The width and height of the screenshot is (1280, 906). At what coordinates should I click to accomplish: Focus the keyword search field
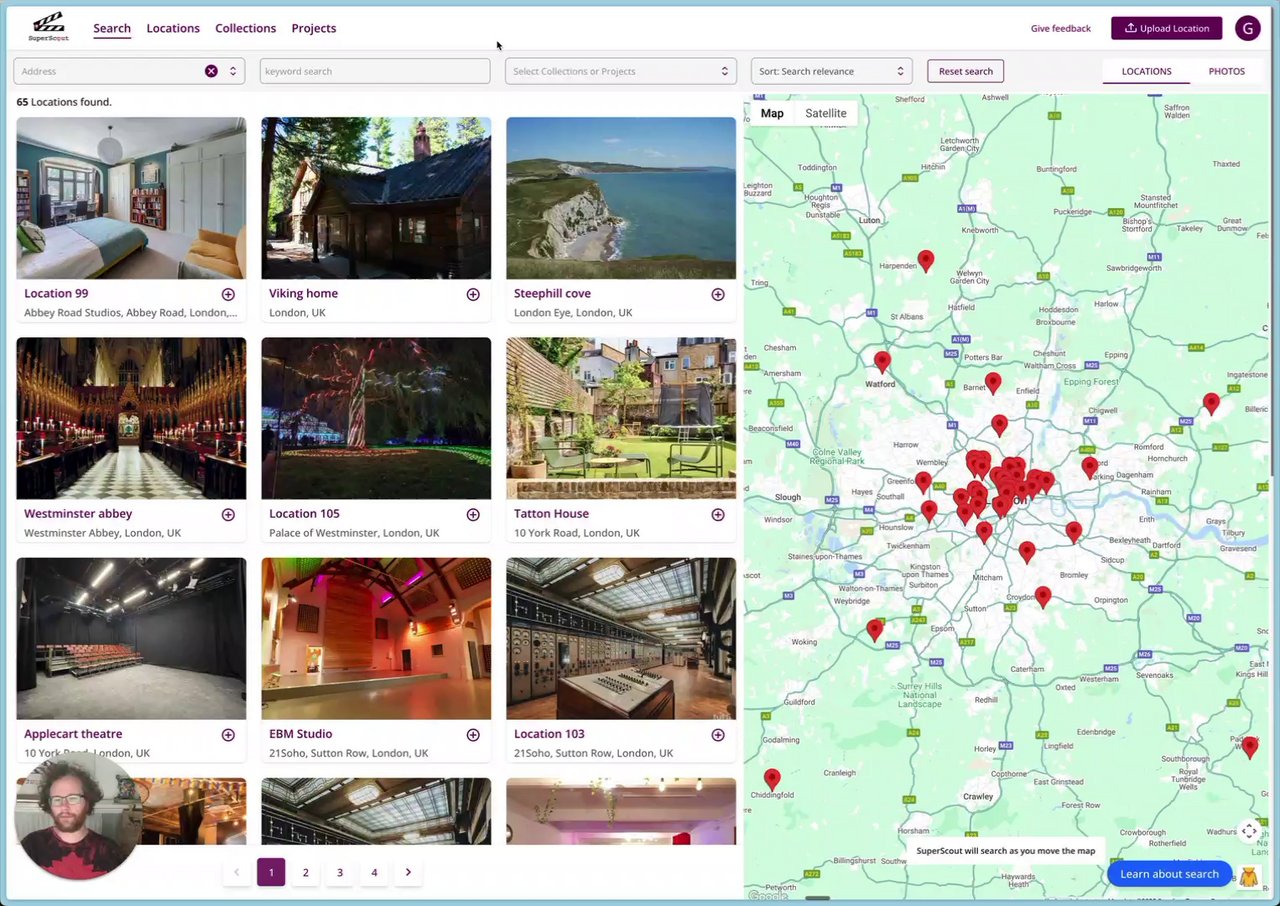tap(375, 71)
